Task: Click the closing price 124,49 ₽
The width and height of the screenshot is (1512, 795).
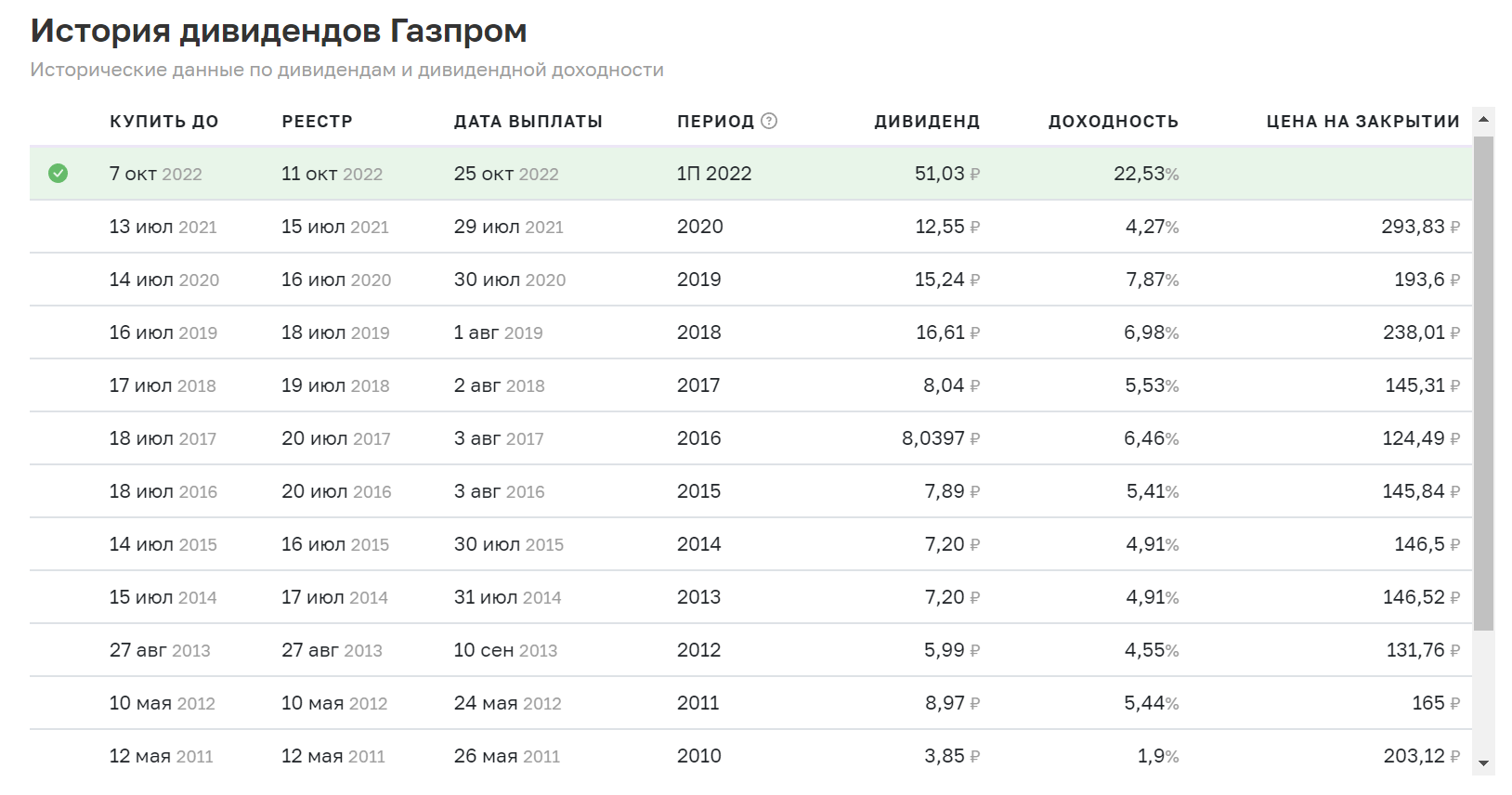Action: (x=1421, y=438)
